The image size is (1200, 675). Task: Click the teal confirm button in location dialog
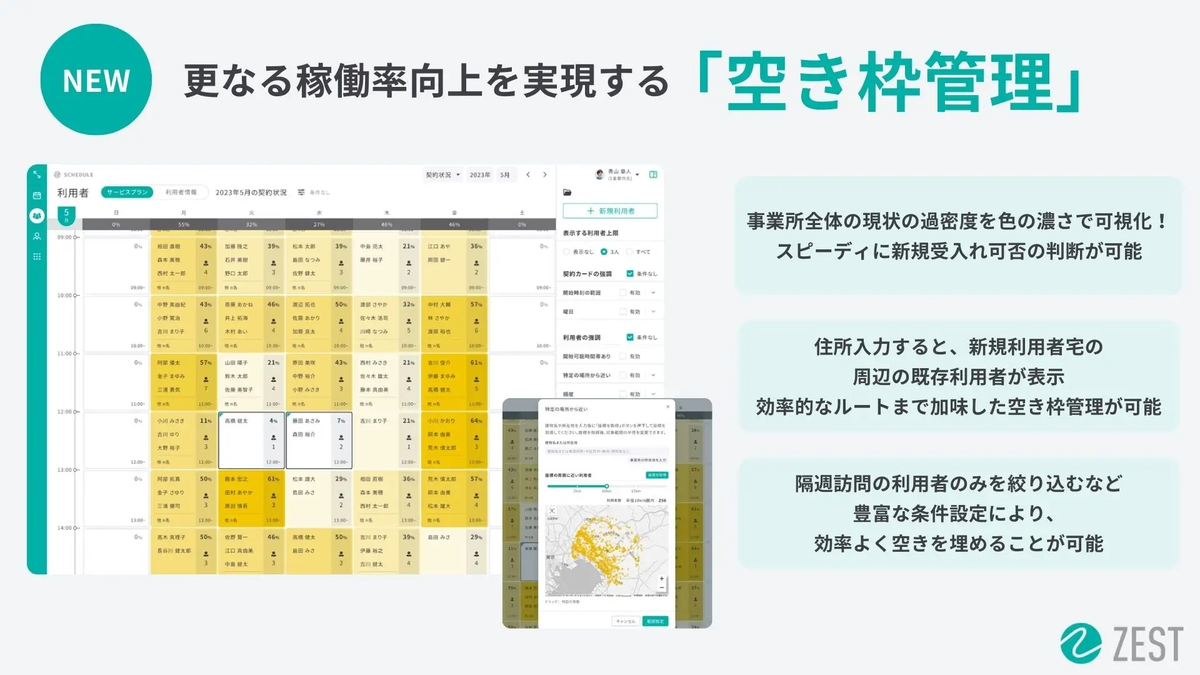click(655, 621)
